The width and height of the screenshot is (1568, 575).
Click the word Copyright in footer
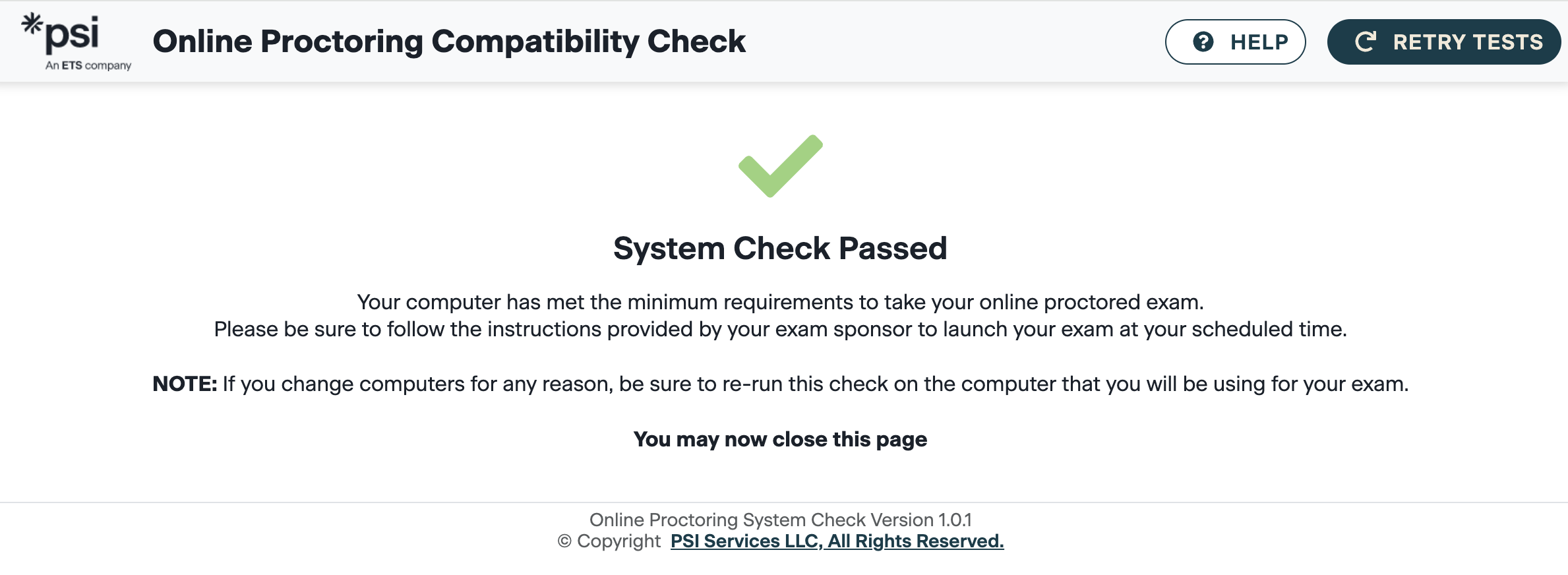click(x=618, y=541)
